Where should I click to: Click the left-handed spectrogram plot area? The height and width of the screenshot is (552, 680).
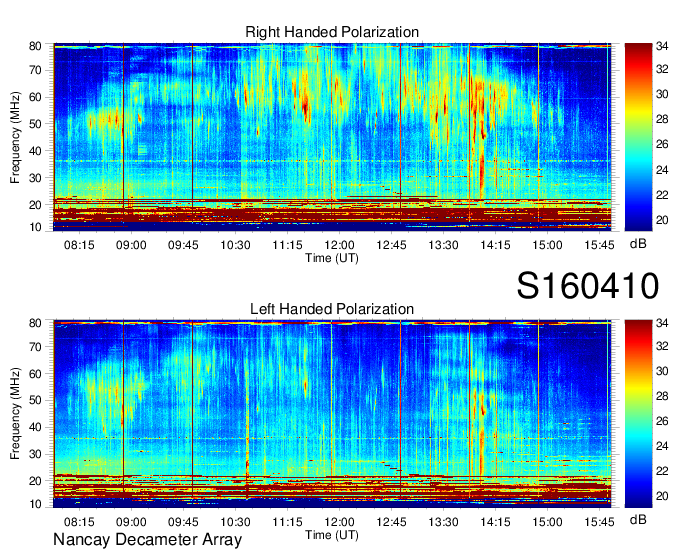coord(332,413)
